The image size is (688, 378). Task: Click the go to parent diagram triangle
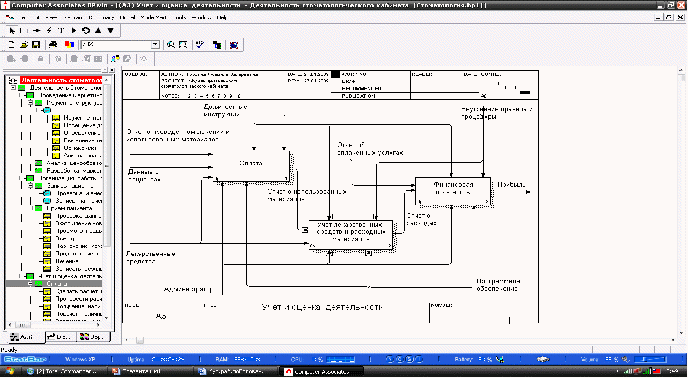tap(98, 31)
